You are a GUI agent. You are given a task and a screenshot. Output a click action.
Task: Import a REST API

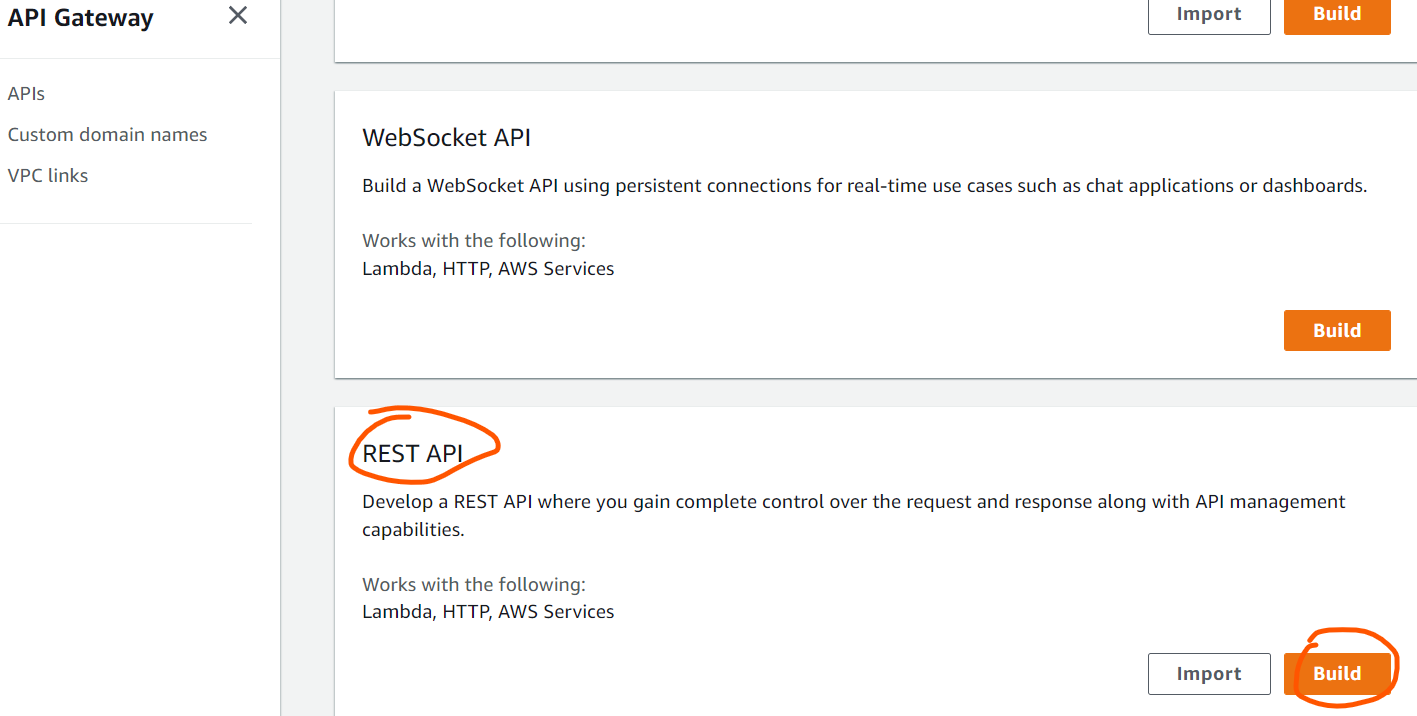point(1209,674)
